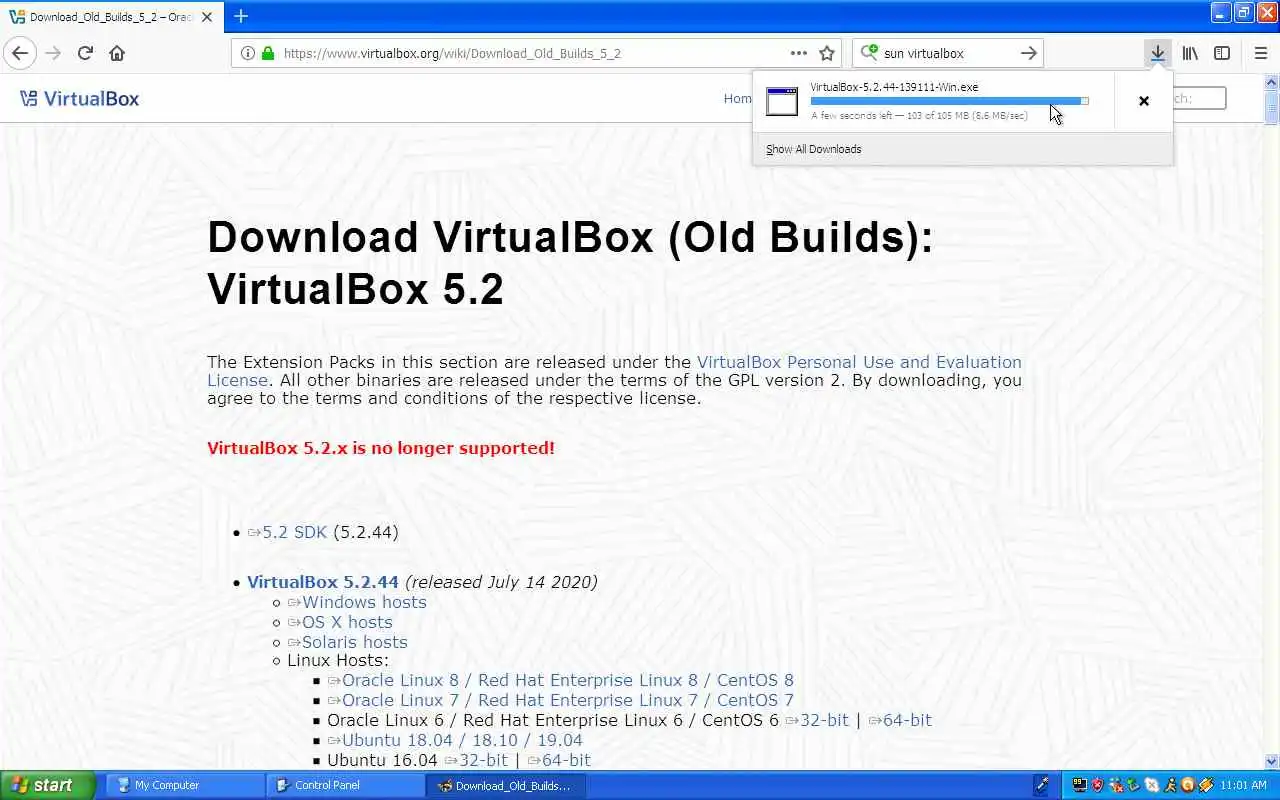Click the running man tray icon

(x=1169, y=785)
